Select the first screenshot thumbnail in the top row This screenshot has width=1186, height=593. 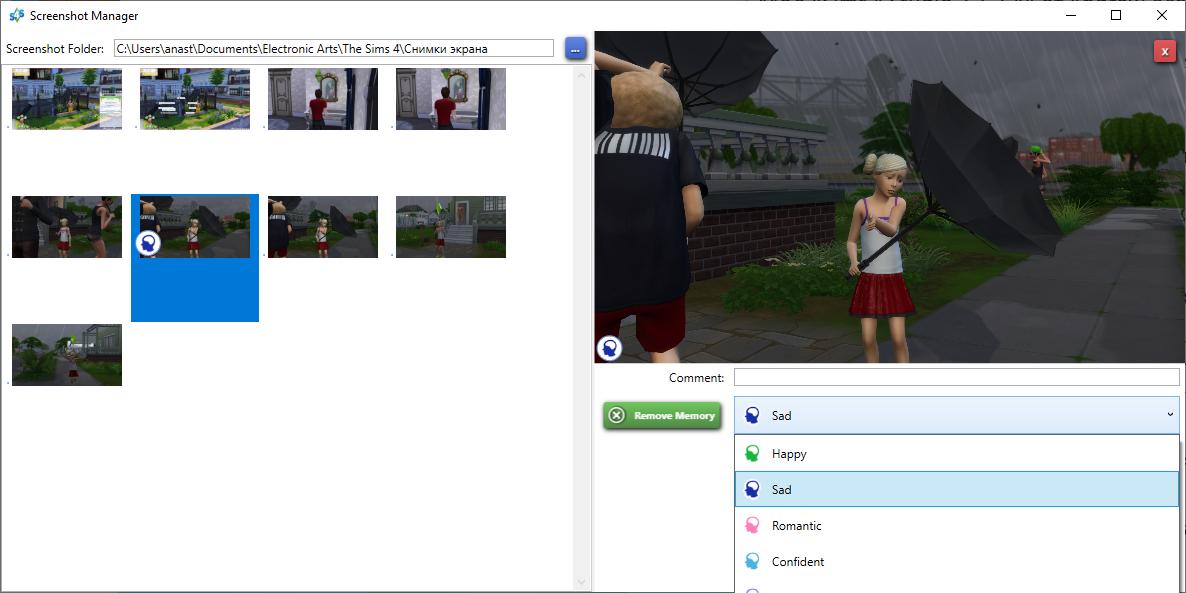pyautogui.click(x=67, y=99)
